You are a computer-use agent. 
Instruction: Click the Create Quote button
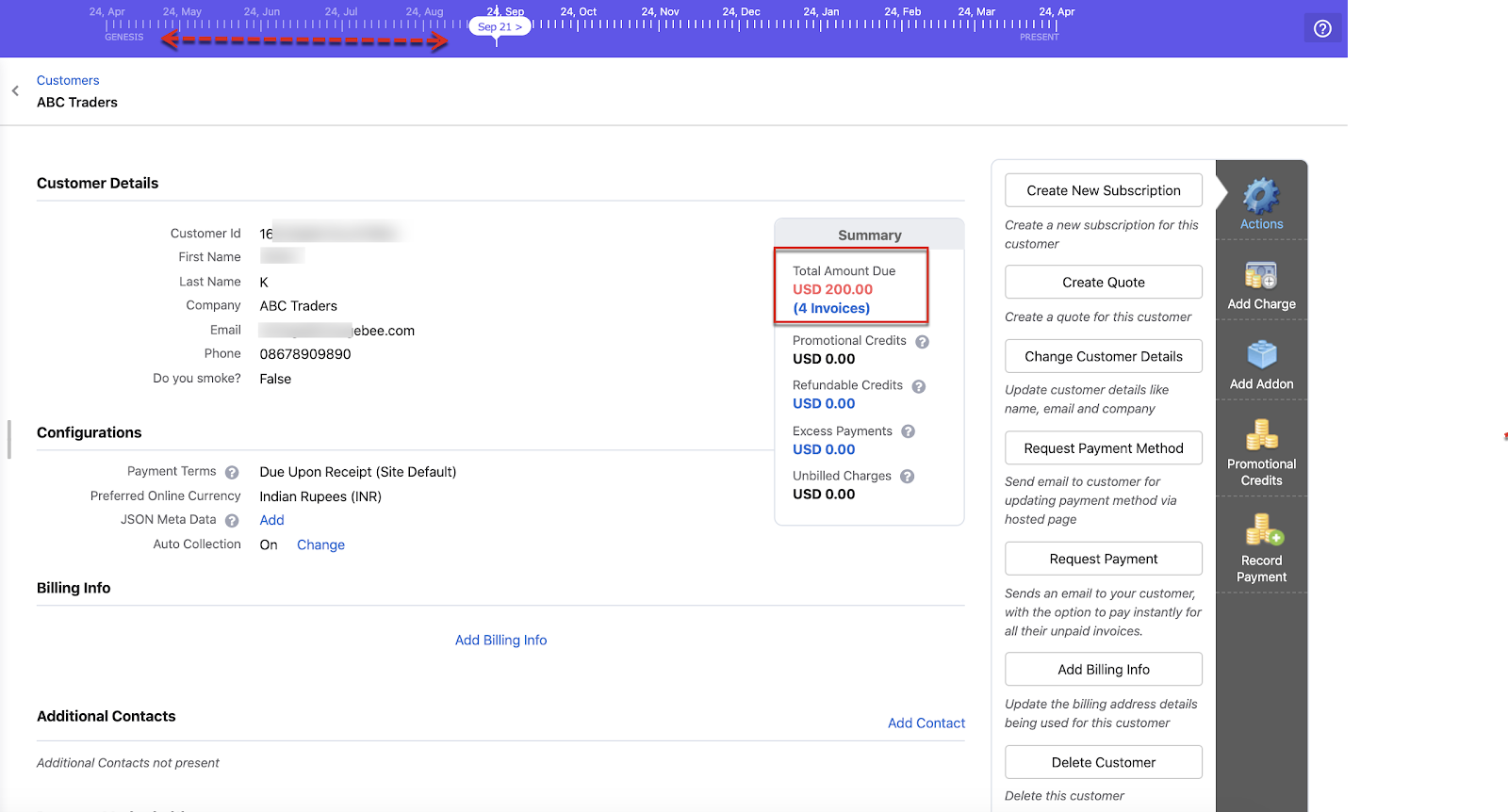coord(1103,283)
